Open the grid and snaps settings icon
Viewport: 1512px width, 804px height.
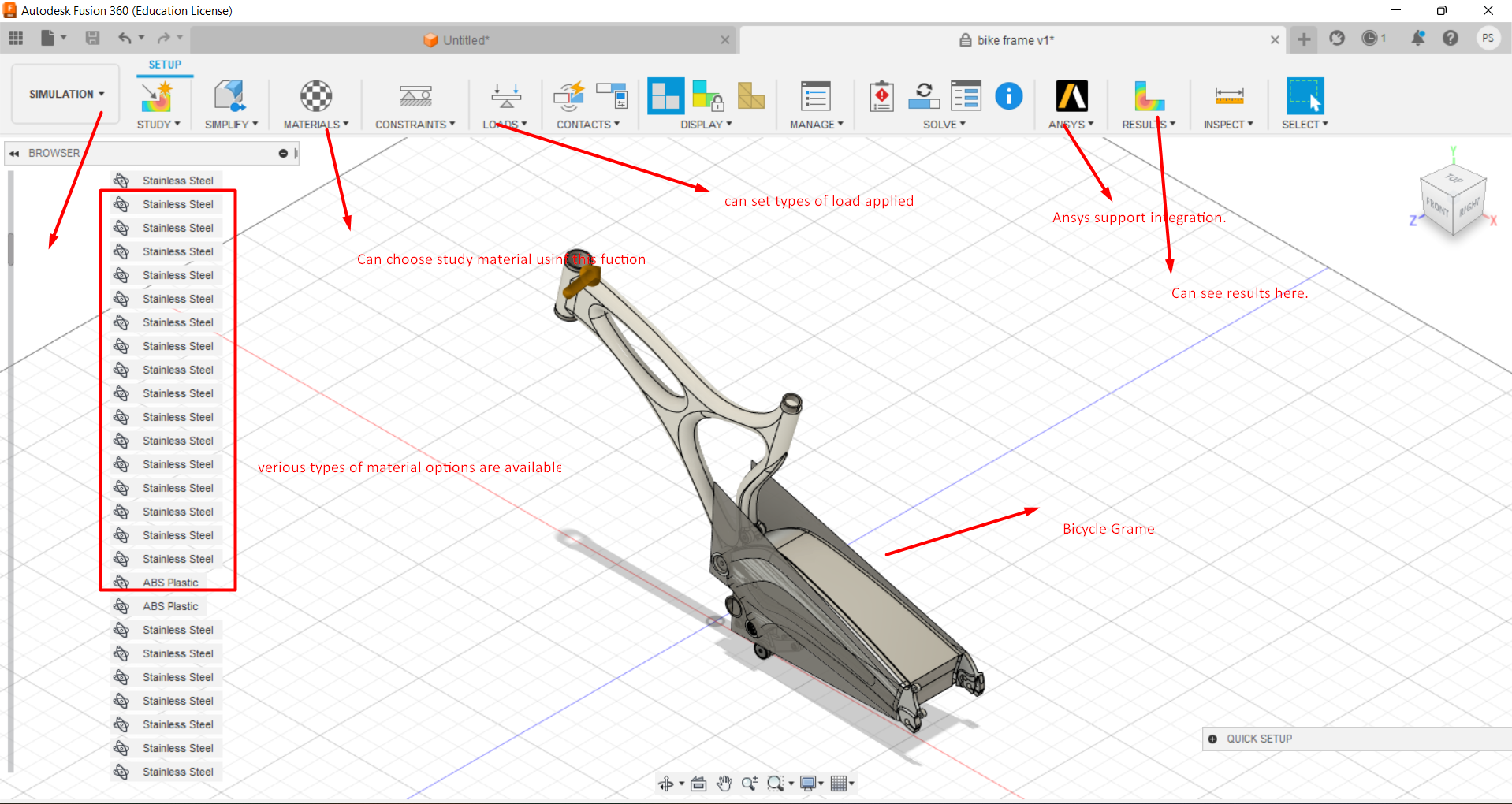(842, 783)
